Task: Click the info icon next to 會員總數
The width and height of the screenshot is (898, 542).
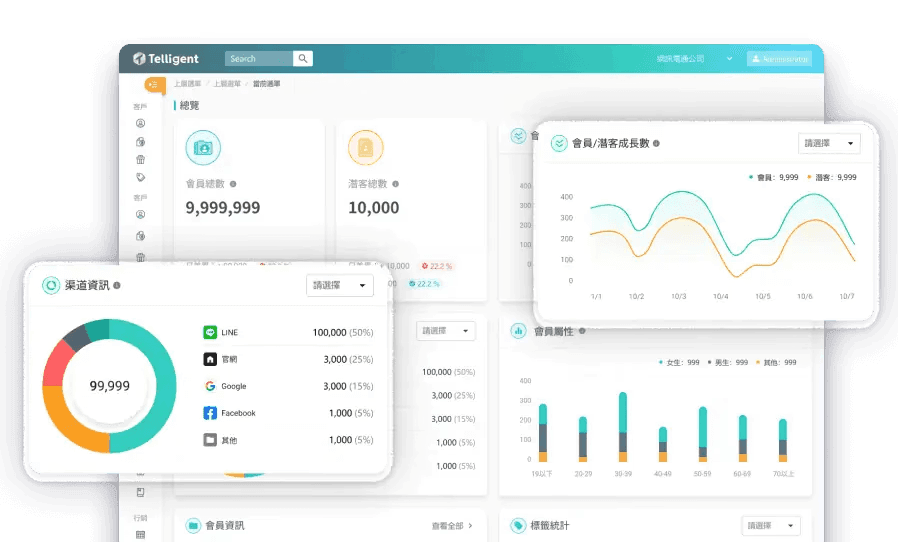Action: 233,184
